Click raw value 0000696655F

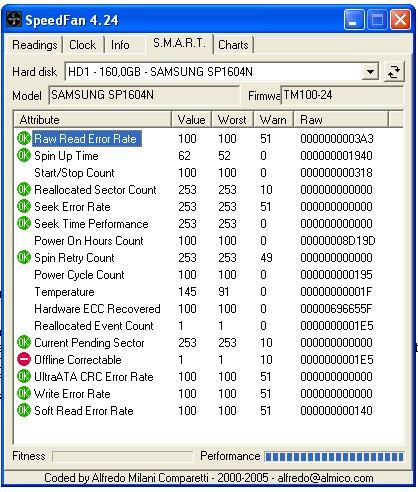click(336, 308)
